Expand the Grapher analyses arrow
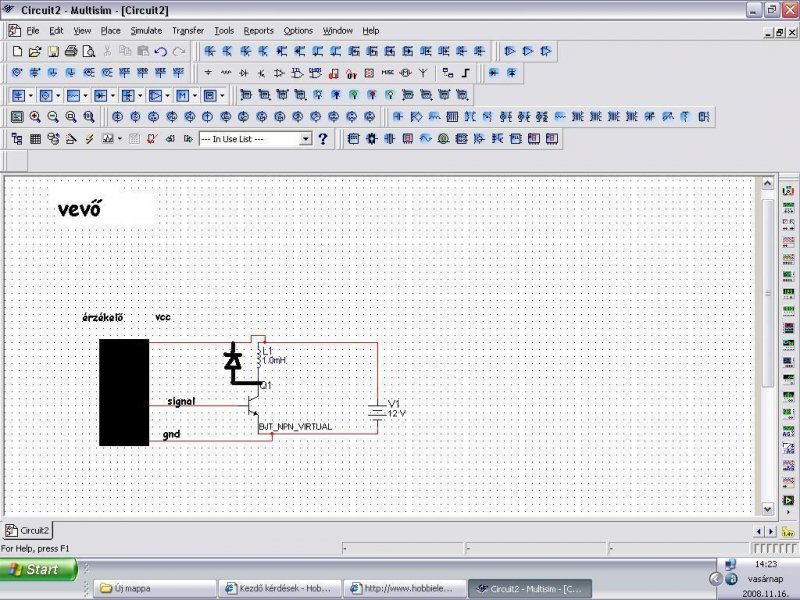 120,139
